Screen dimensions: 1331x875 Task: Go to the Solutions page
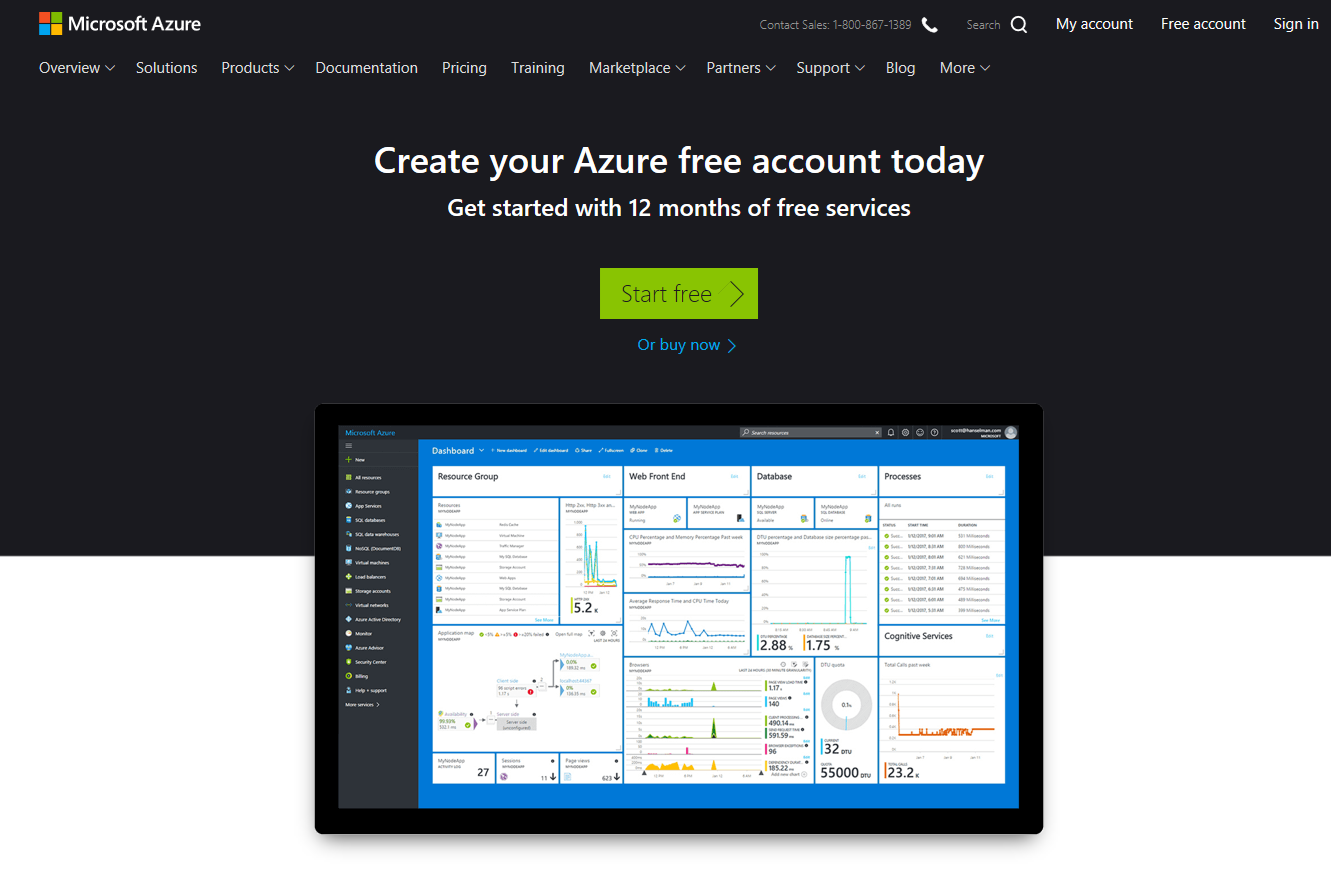tap(167, 68)
